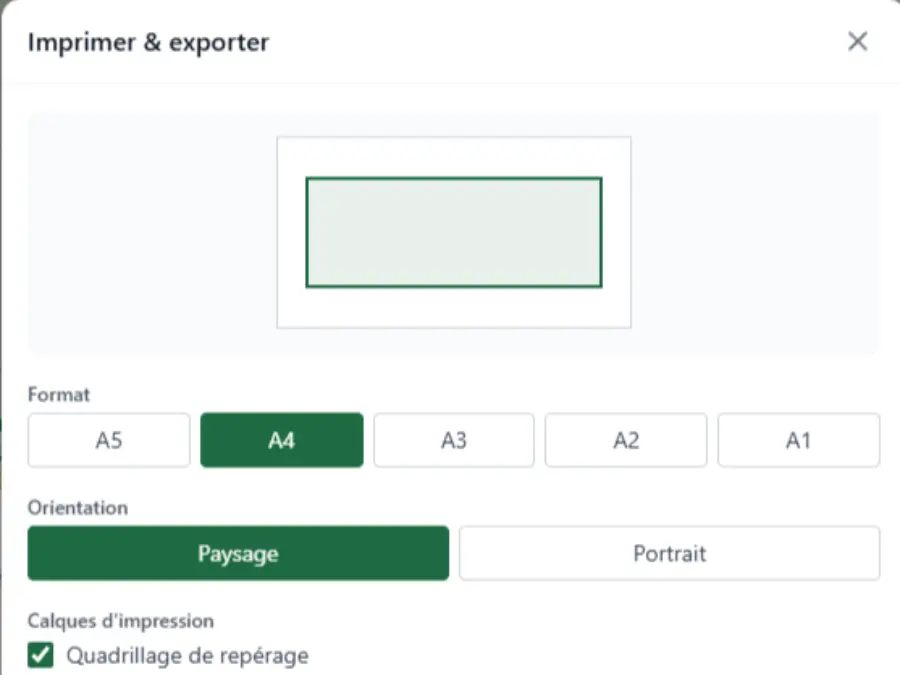Click the Orientation section label
The width and height of the screenshot is (900, 675).
tap(78, 508)
